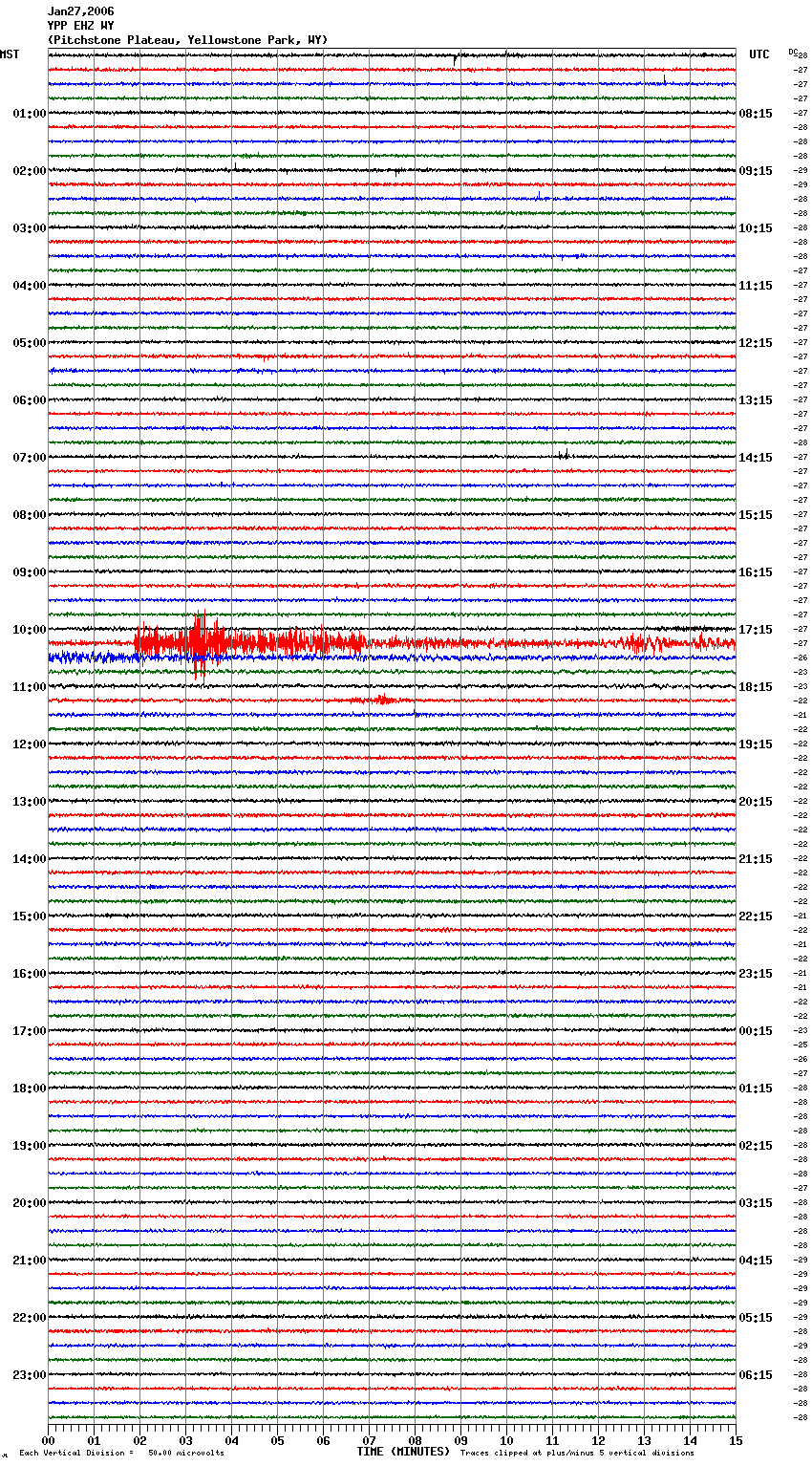
Task: Click the 20:00 MST row label
Action: point(29,1203)
